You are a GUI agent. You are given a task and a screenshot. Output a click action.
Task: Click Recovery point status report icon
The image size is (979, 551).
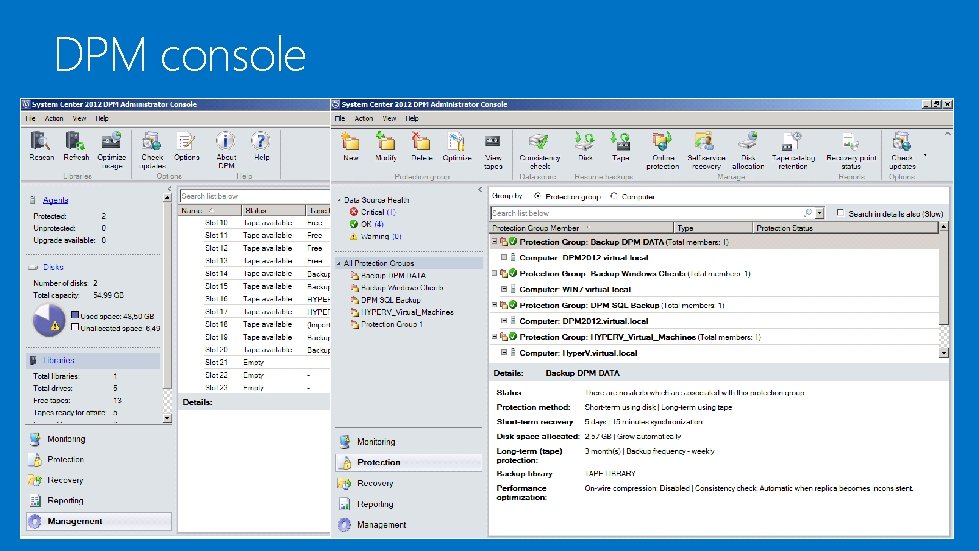[x=850, y=142]
